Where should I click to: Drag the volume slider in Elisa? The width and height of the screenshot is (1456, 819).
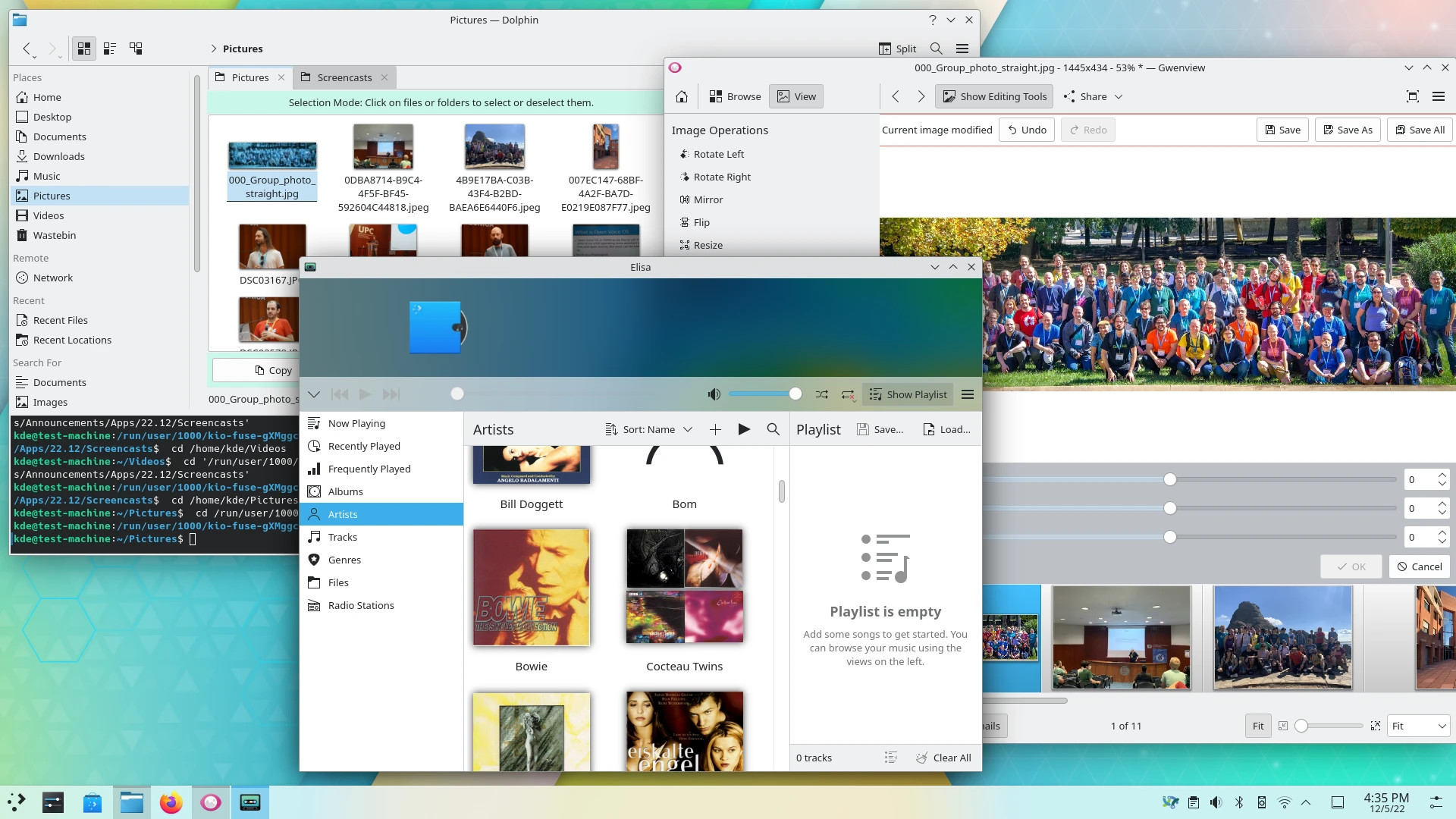(796, 393)
